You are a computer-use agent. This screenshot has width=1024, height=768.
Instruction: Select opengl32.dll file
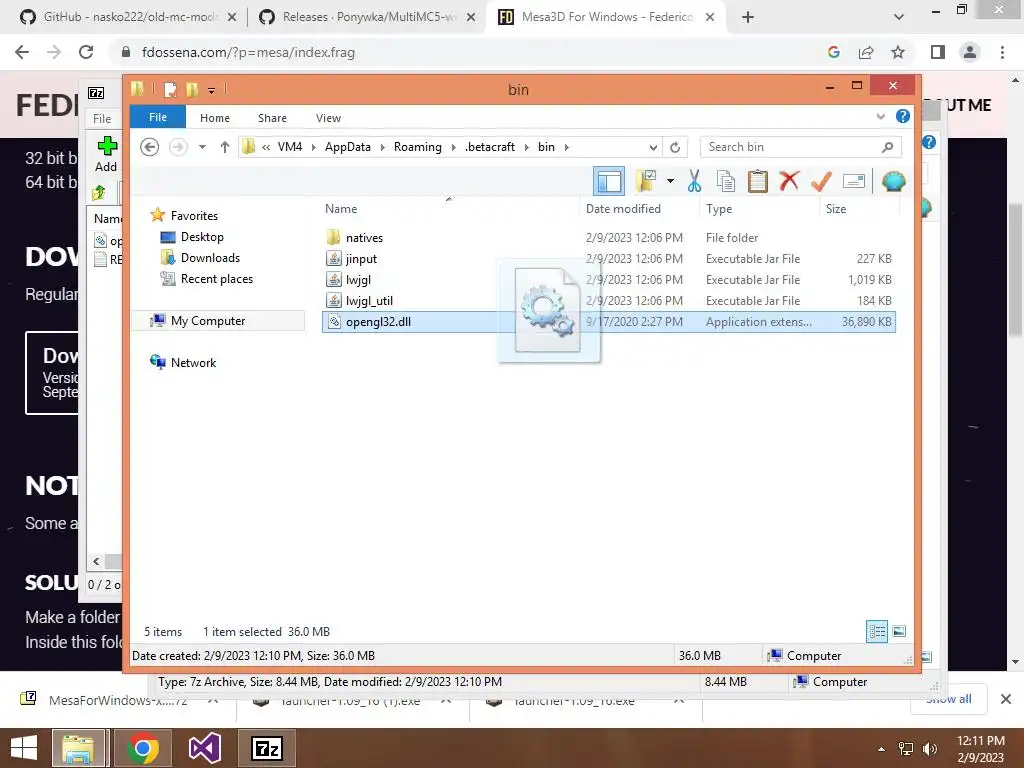[609, 321]
